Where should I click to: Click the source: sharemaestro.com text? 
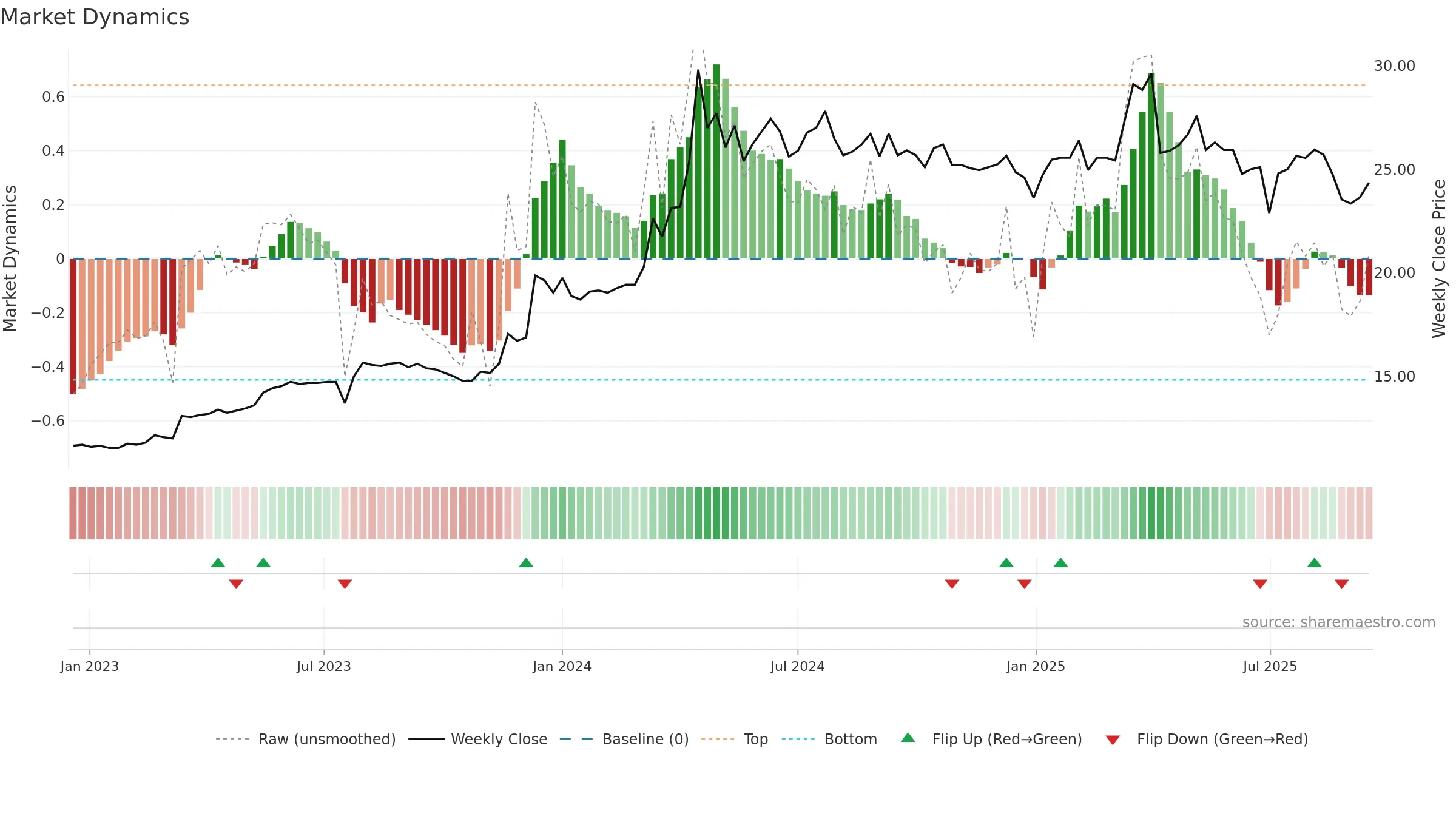point(1339,622)
